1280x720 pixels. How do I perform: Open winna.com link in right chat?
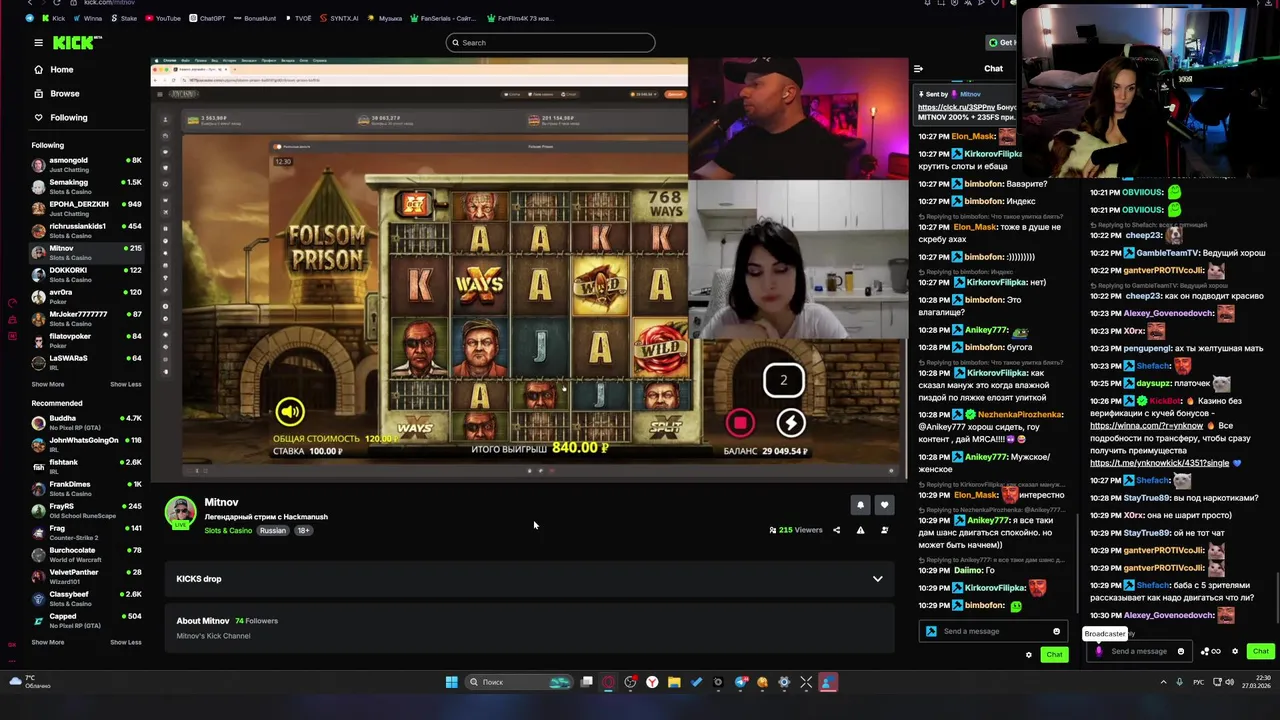point(1146,426)
